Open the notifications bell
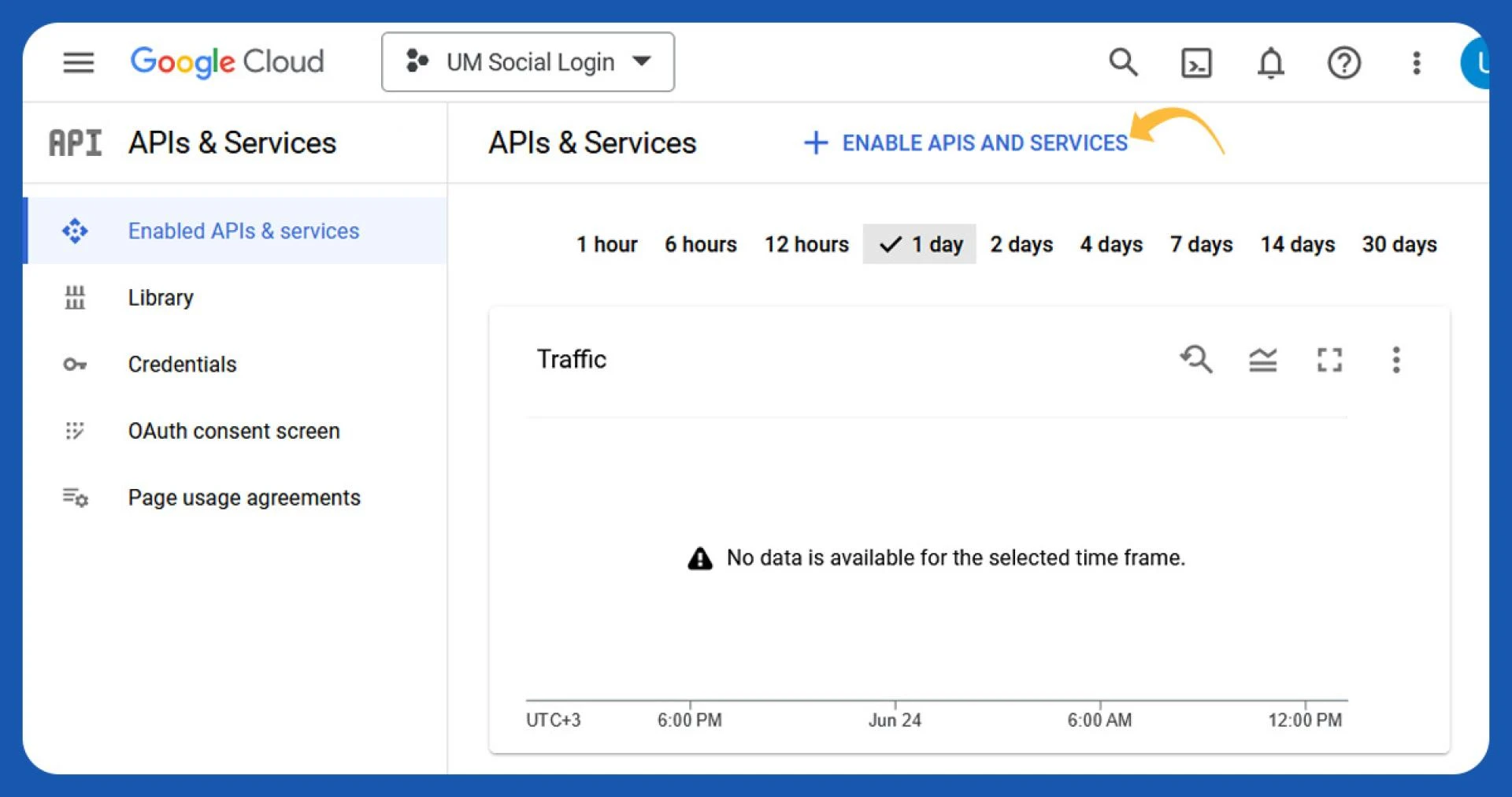1512x797 pixels. pos(1270,63)
